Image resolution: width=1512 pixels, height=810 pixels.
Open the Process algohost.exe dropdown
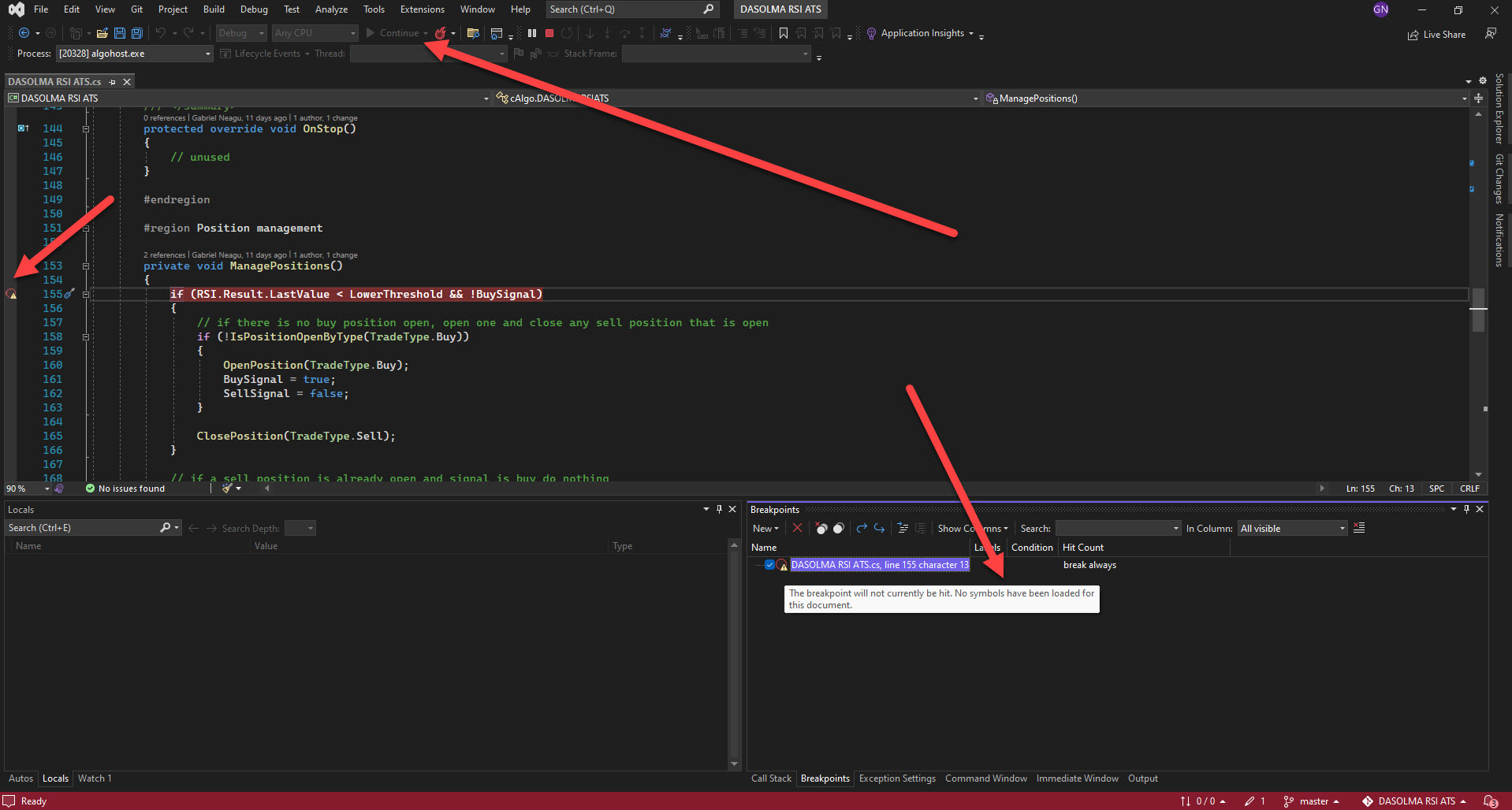134,54
